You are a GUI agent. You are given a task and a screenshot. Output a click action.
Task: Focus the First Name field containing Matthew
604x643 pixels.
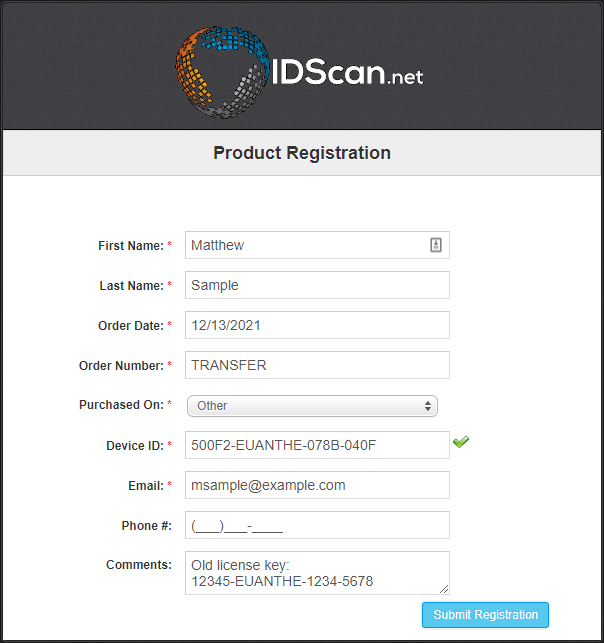(x=317, y=245)
